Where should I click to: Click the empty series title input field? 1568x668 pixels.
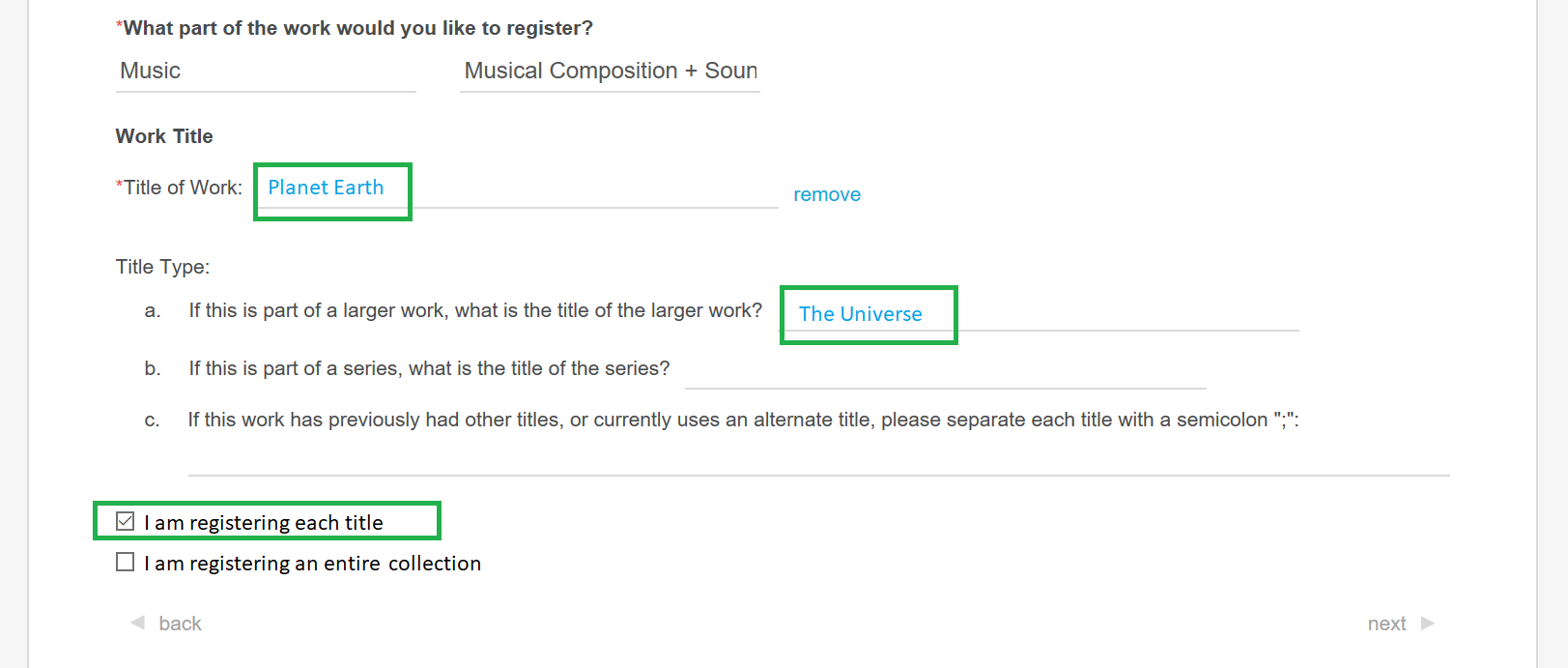(945, 370)
